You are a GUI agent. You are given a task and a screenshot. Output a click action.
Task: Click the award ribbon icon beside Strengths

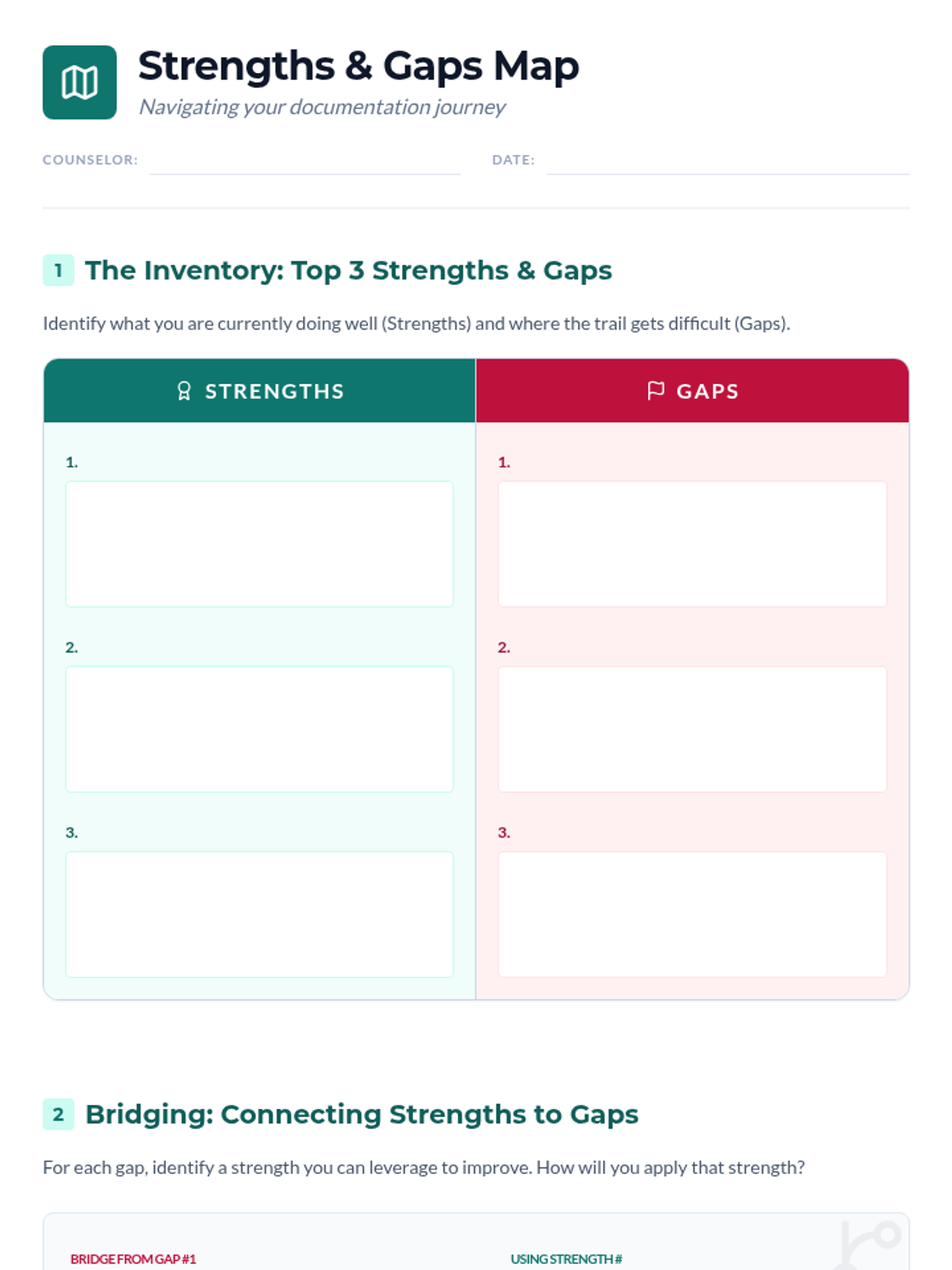pos(184,391)
